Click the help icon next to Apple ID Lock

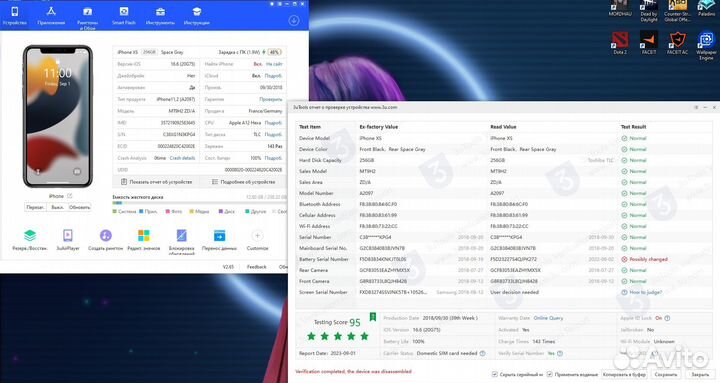[x=667, y=318]
